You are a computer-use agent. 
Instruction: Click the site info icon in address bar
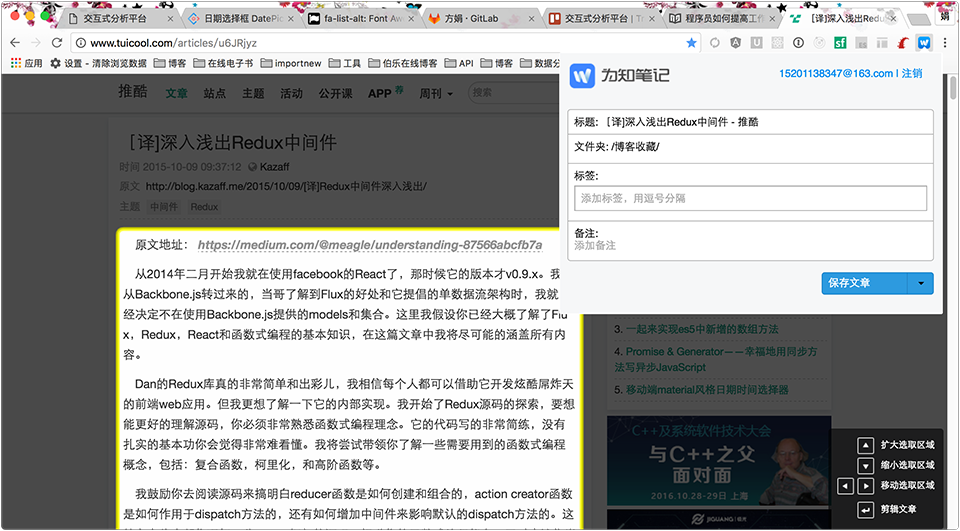tap(81, 43)
